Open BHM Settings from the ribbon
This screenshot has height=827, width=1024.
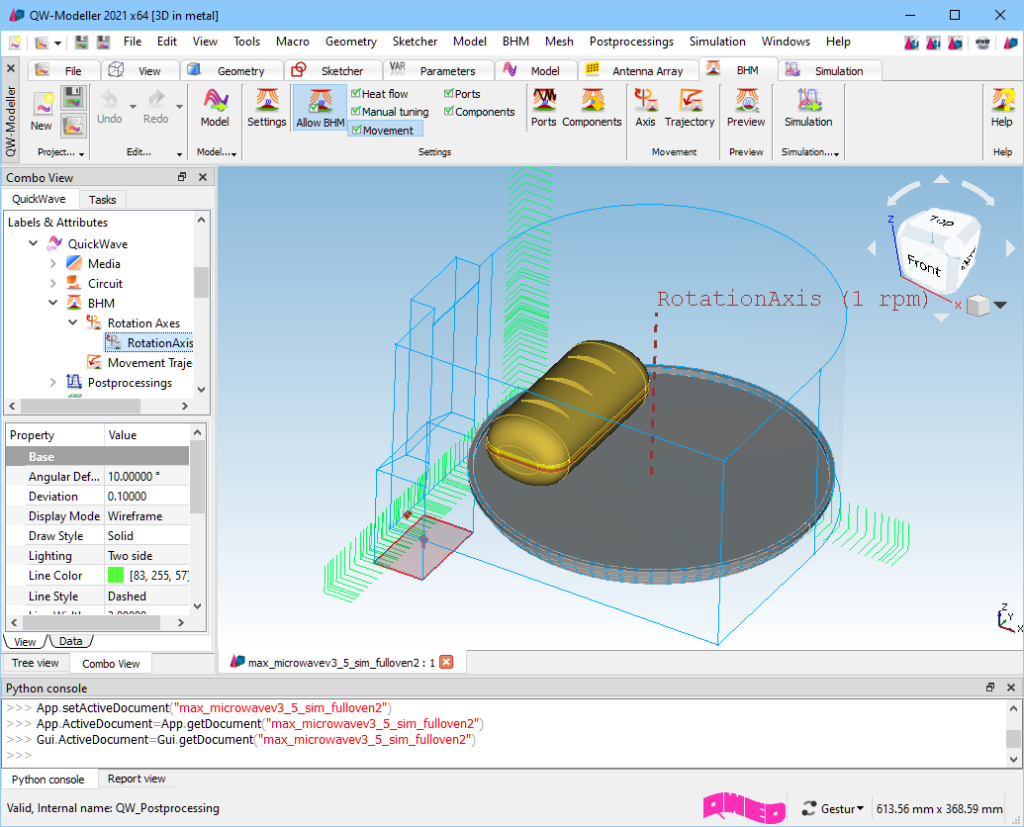266,108
